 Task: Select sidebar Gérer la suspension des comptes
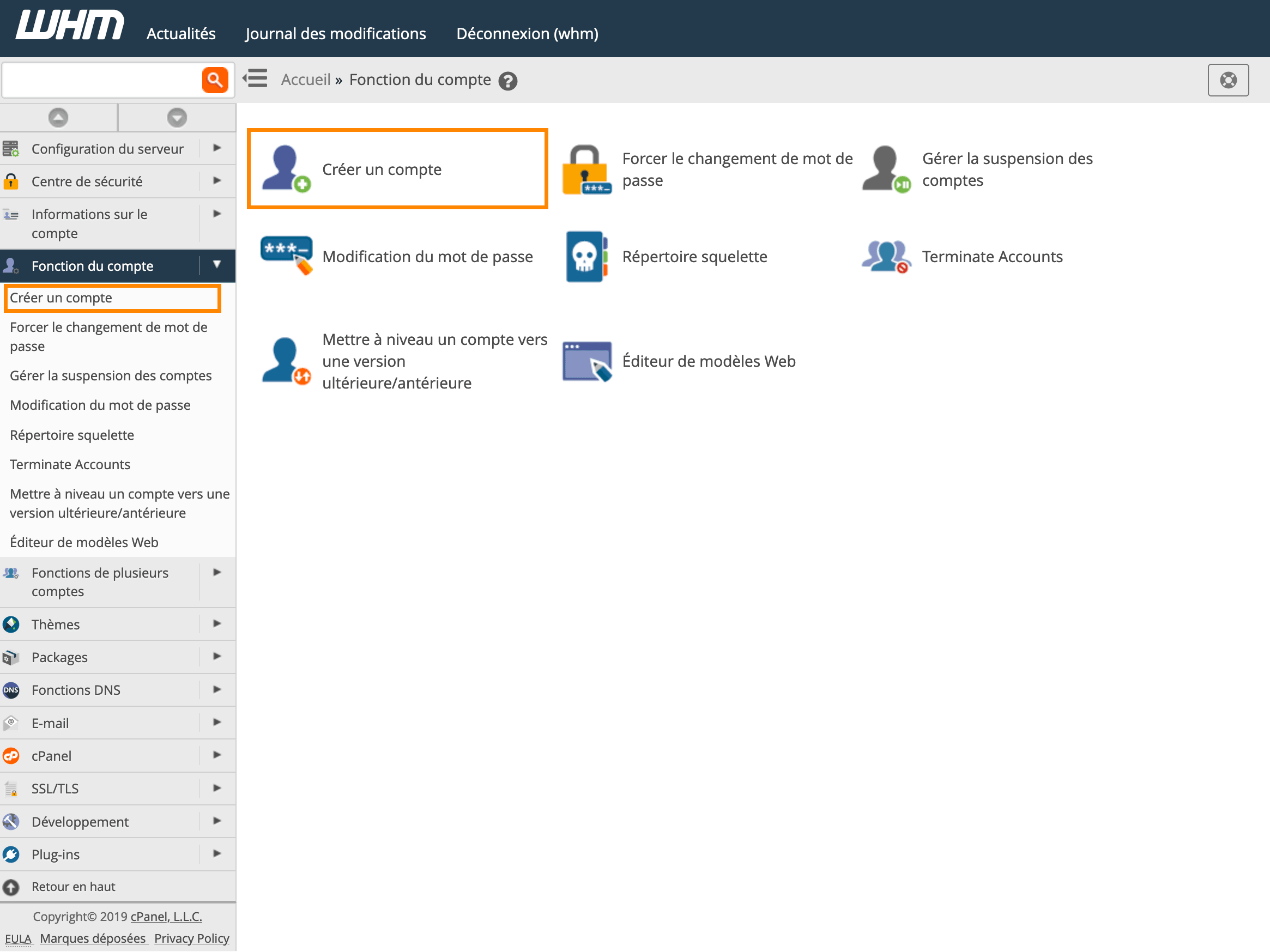tap(111, 375)
